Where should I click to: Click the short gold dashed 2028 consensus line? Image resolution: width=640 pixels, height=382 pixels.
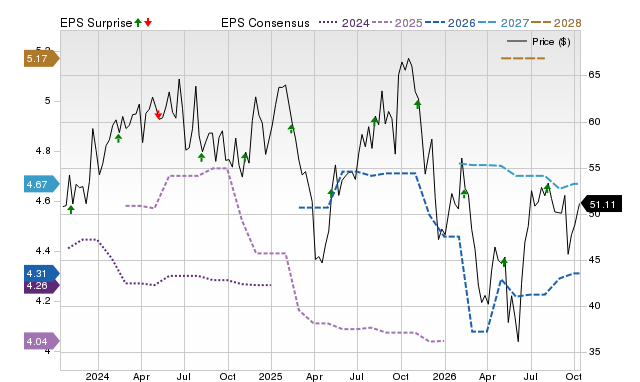pos(523,58)
